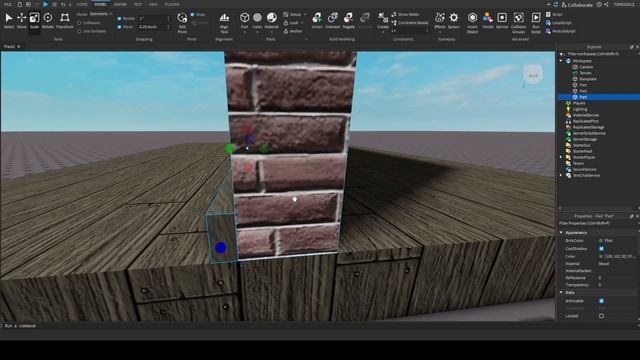The width and height of the screenshot is (640, 360).
Task: Insert a LocalScript
Action: tap(559, 23)
